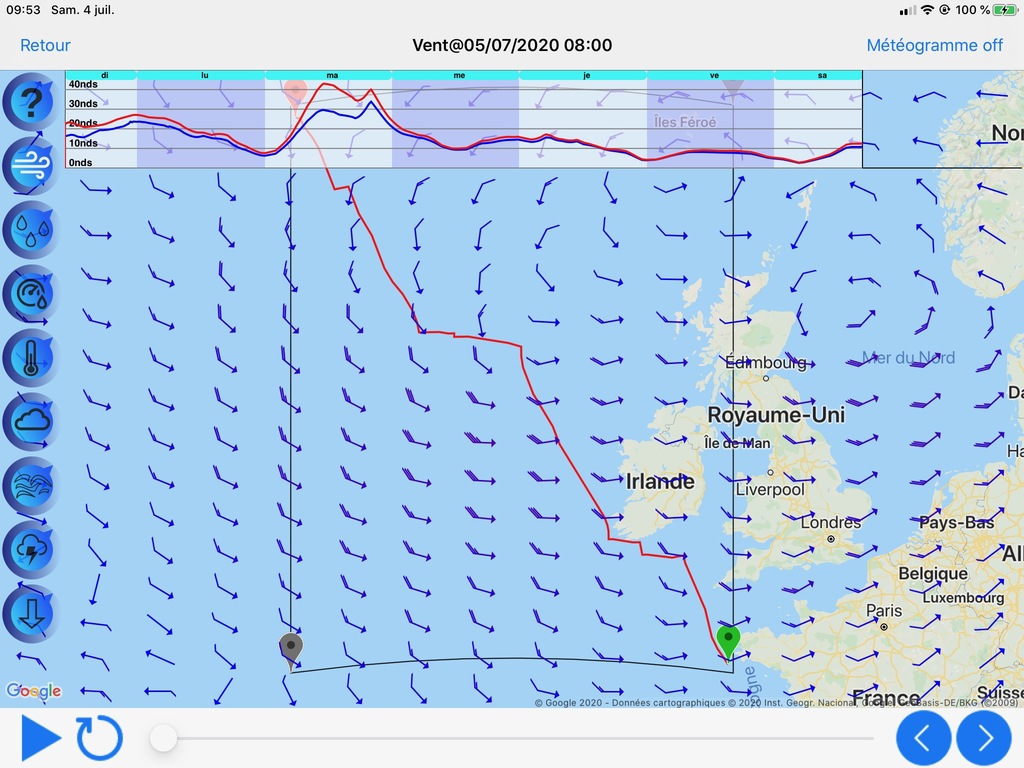
Task: Tap the download arrow icon
Action: (x=30, y=614)
